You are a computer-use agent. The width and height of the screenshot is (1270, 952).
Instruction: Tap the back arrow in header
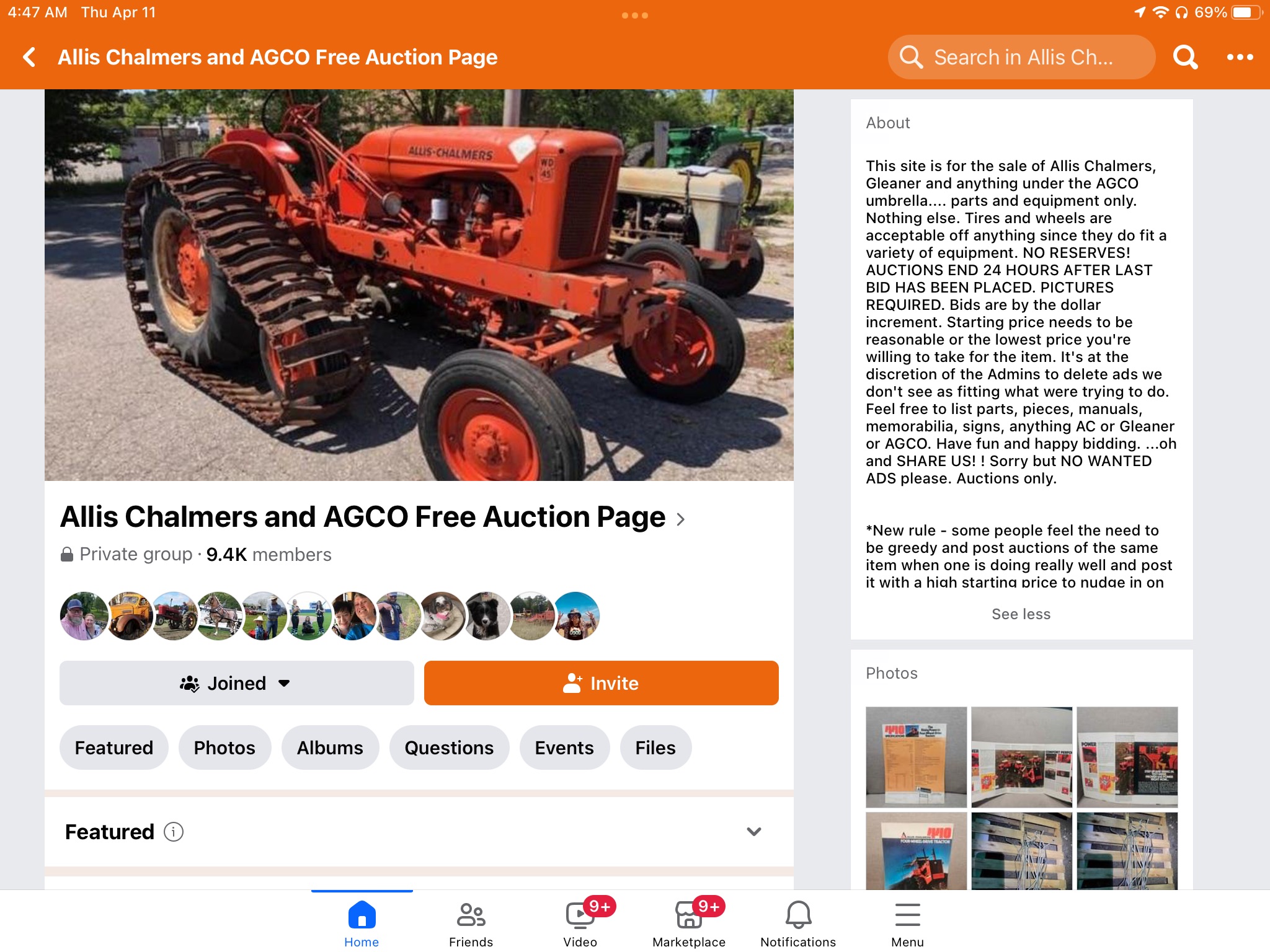pyautogui.click(x=29, y=57)
